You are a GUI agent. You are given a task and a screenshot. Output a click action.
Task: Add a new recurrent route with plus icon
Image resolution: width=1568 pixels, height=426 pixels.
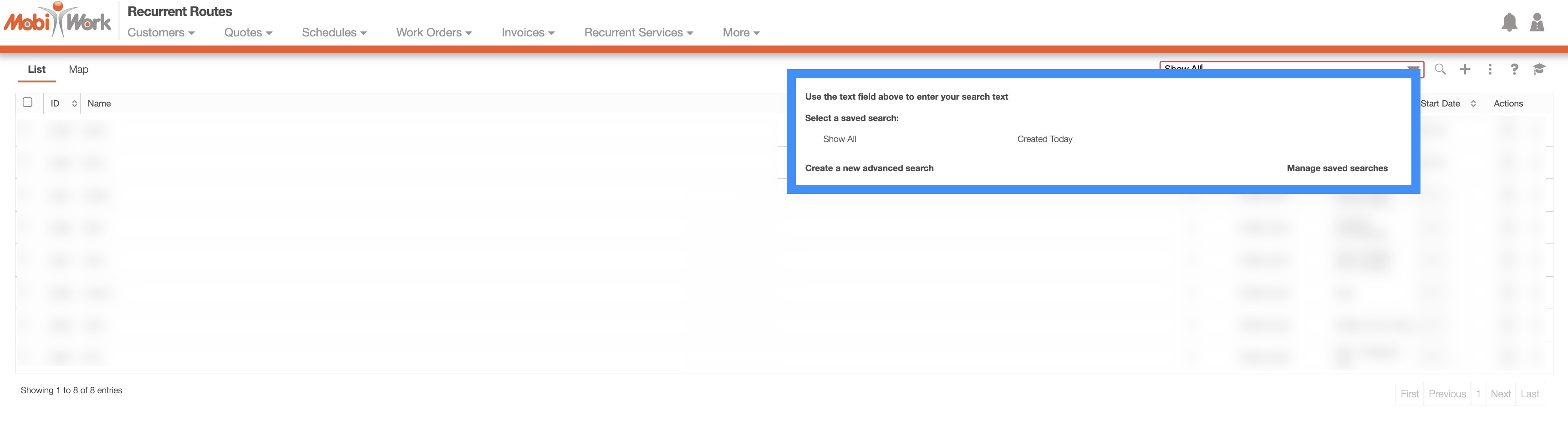(1465, 69)
